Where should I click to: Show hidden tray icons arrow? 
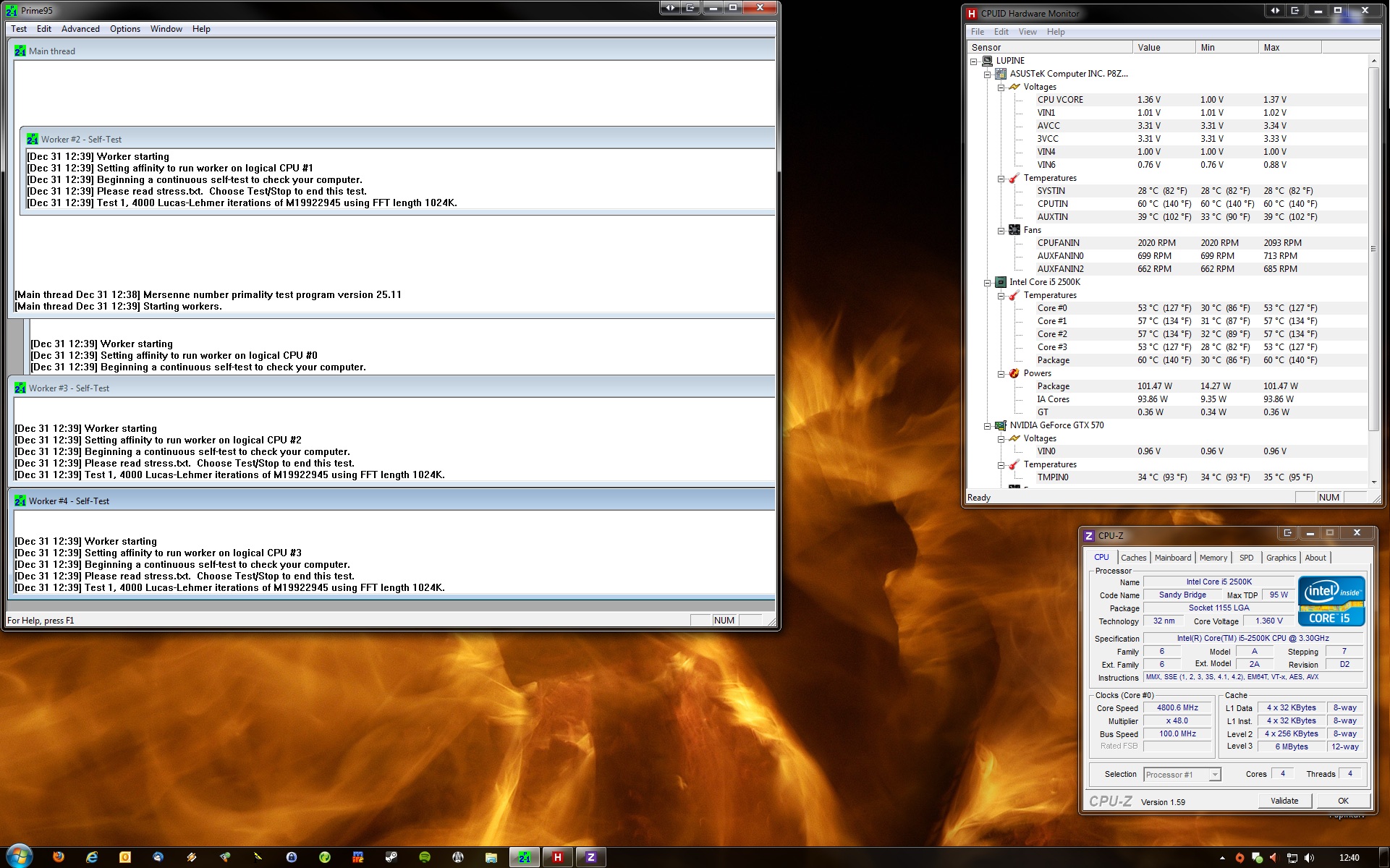(x=1223, y=858)
